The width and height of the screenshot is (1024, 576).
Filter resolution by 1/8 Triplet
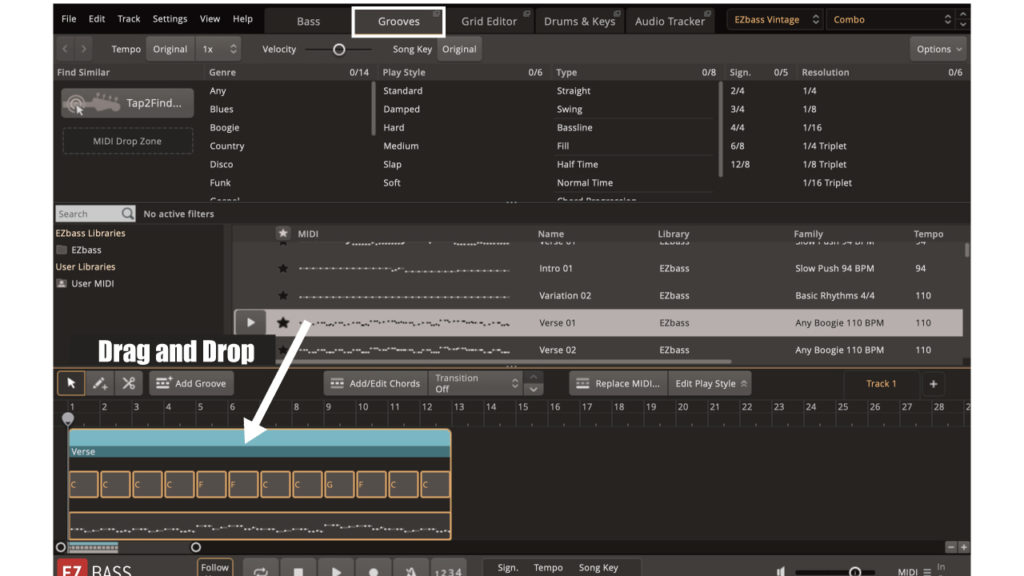(824, 165)
